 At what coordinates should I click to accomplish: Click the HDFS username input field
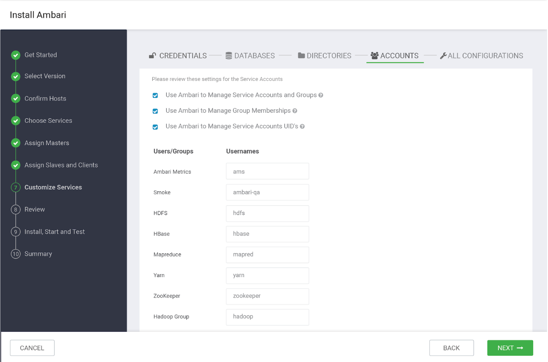(x=267, y=213)
